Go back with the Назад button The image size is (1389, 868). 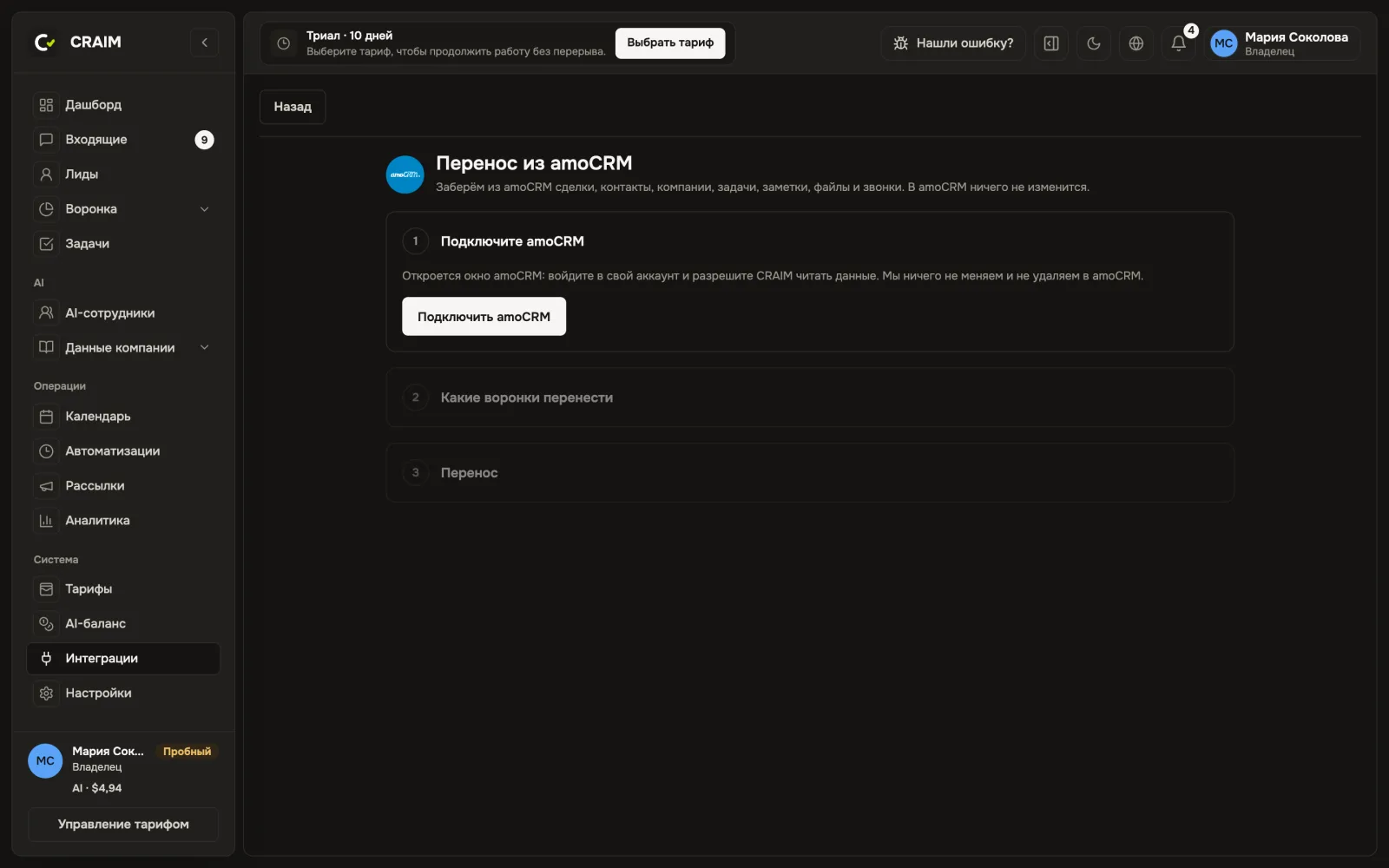click(293, 107)
